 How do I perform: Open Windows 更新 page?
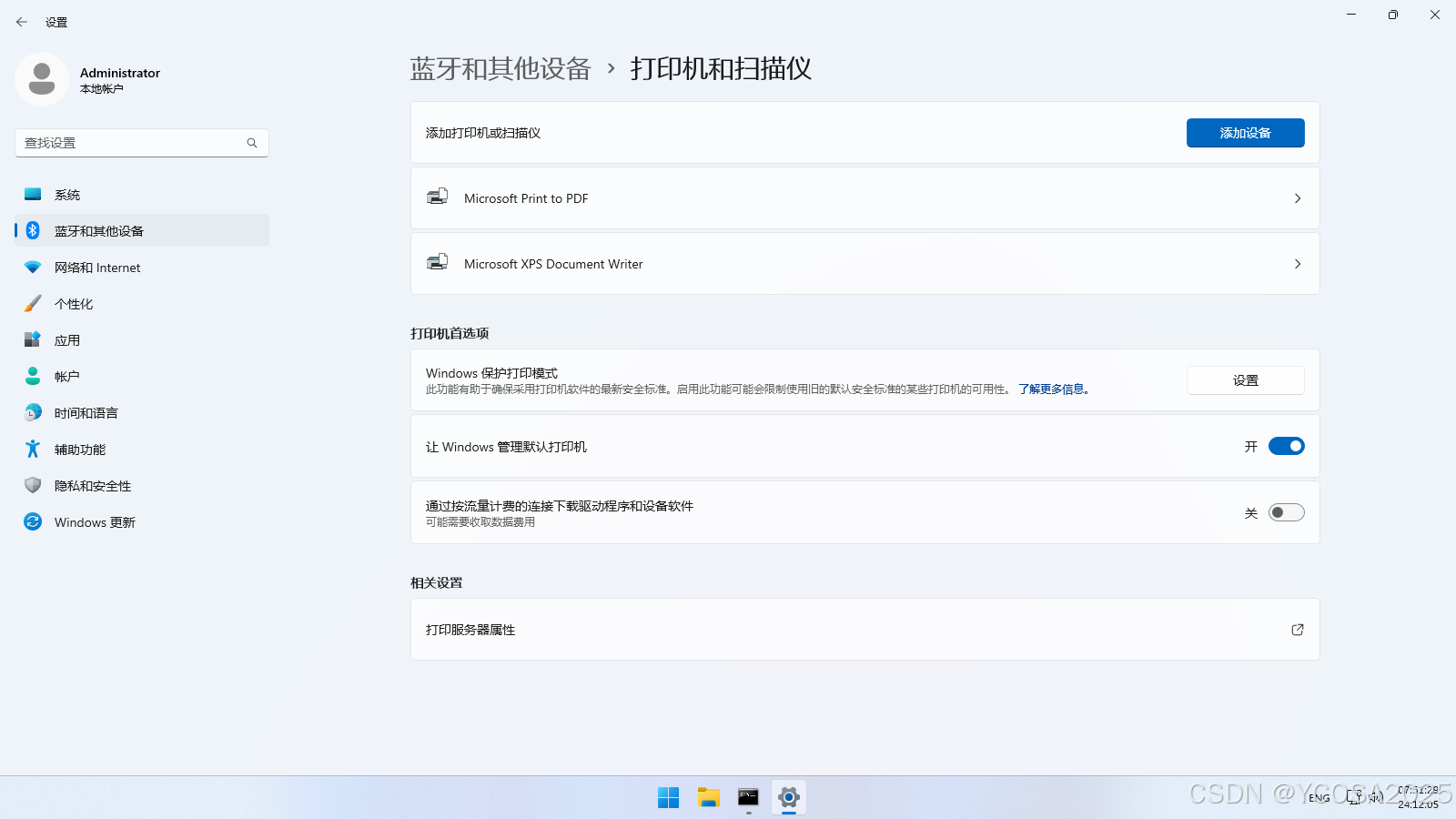142,521
